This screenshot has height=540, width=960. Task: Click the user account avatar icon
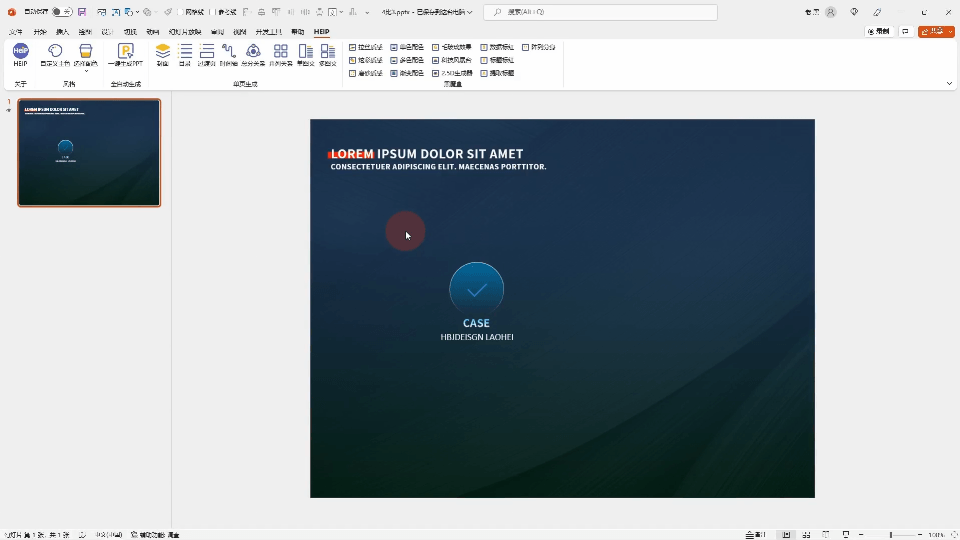point(831,12)
